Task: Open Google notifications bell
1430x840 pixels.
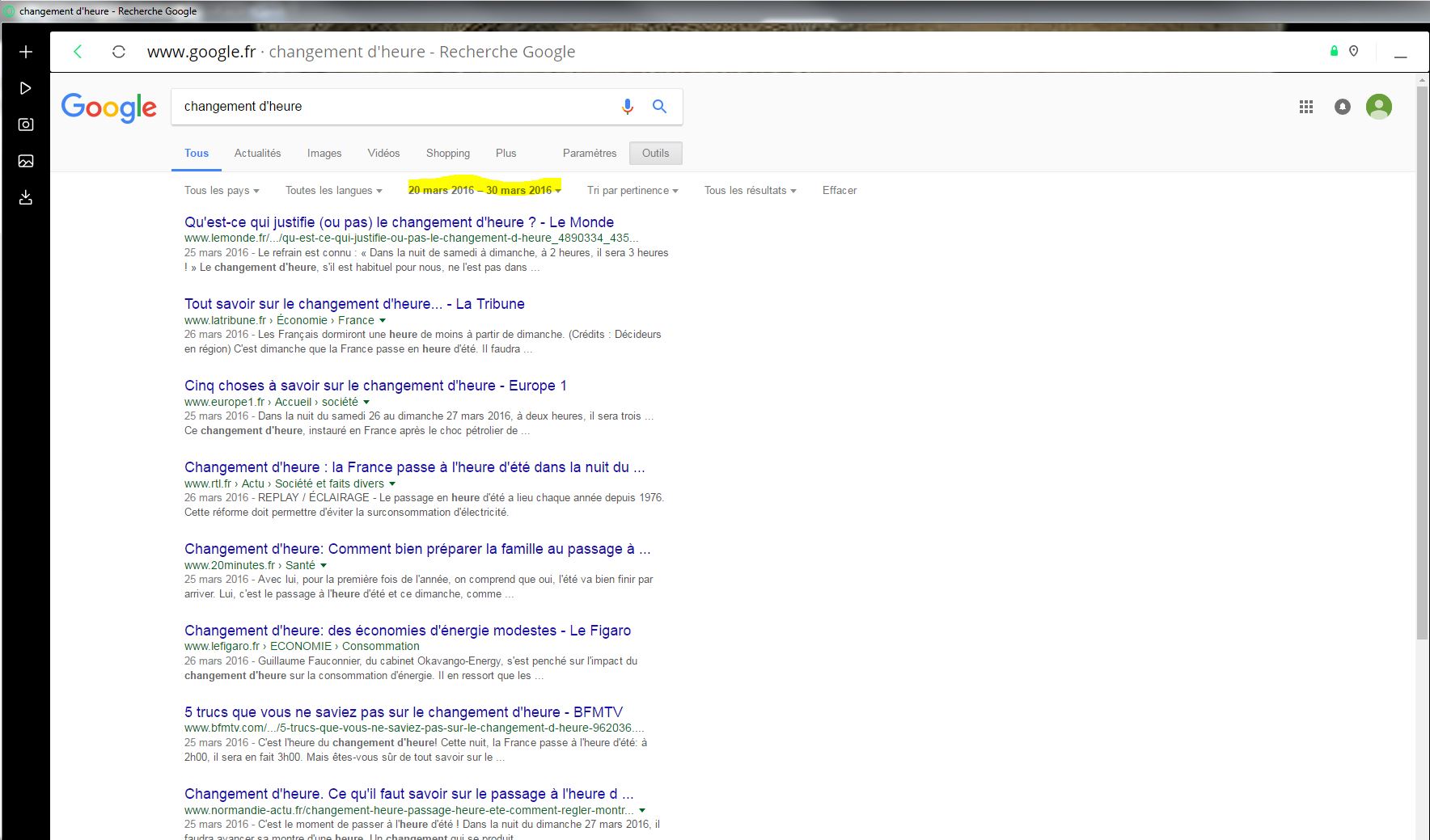Action: tap(1342, 107)
